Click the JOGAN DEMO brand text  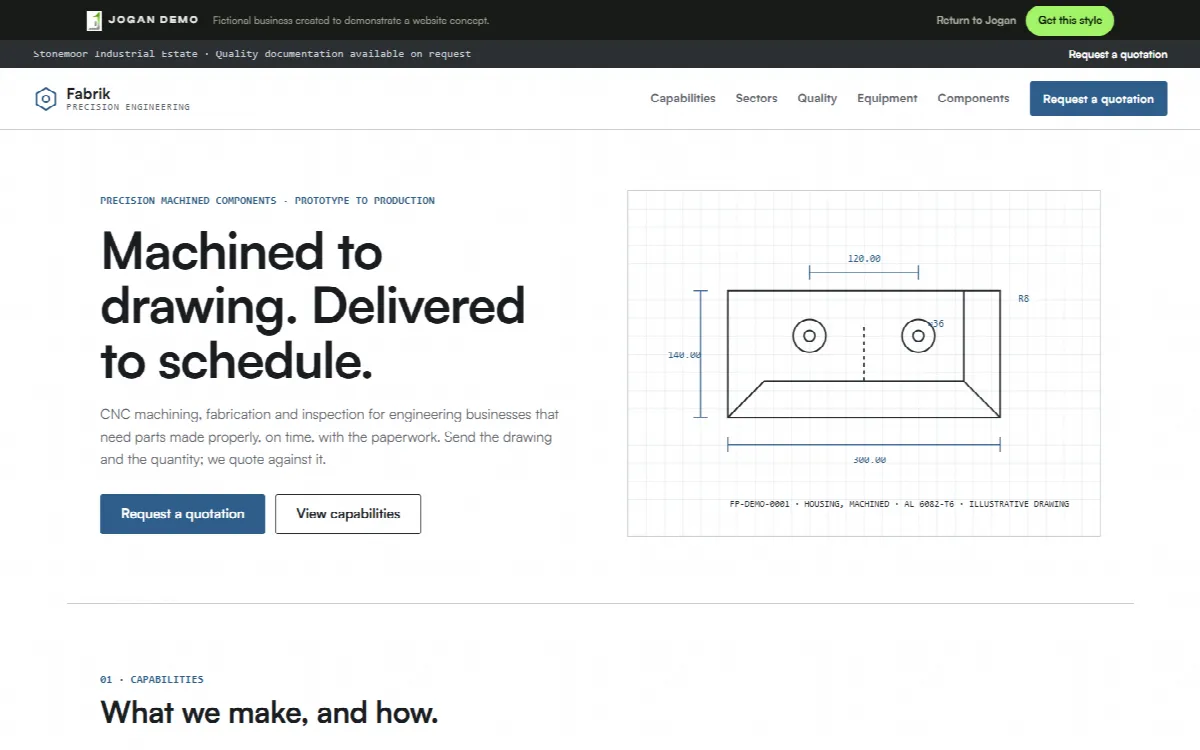[153, 20]
